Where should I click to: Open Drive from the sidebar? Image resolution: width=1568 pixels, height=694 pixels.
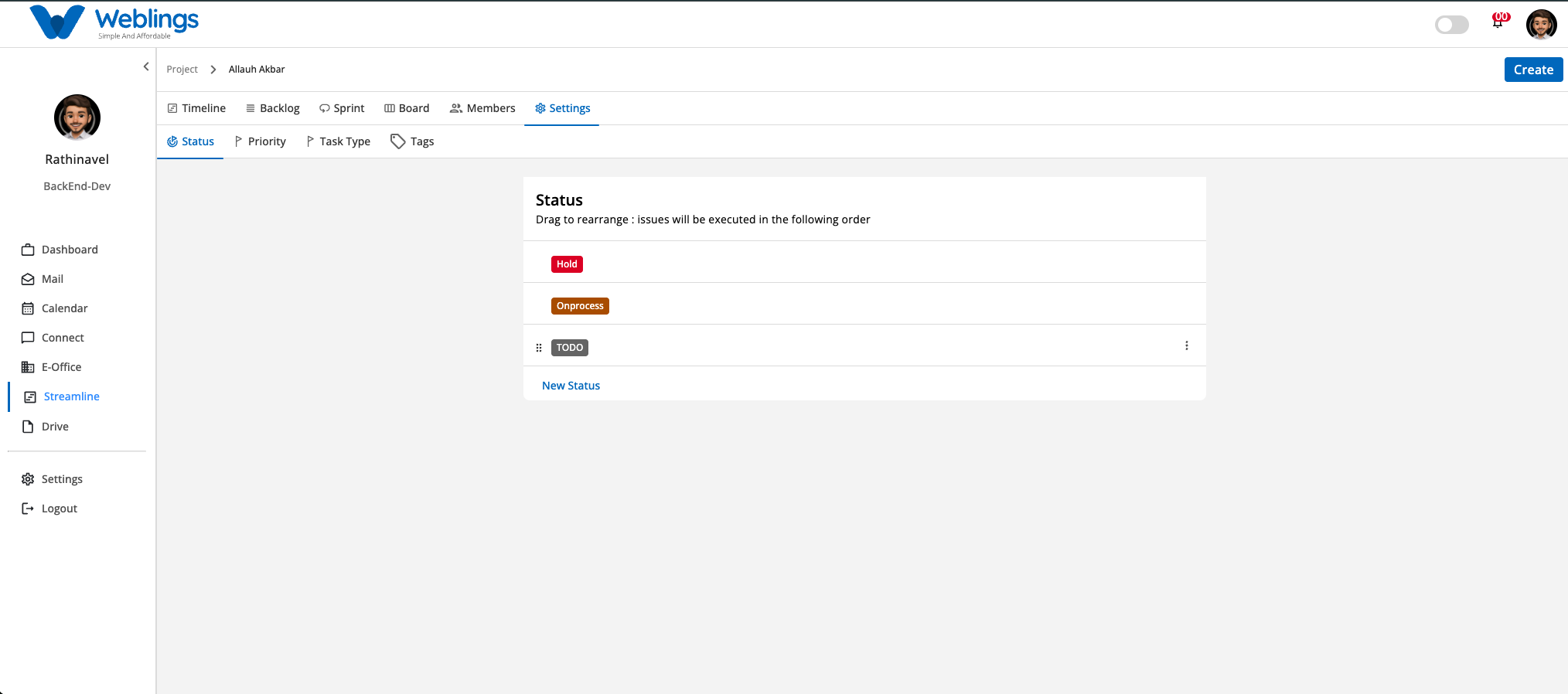click(45, 427)
